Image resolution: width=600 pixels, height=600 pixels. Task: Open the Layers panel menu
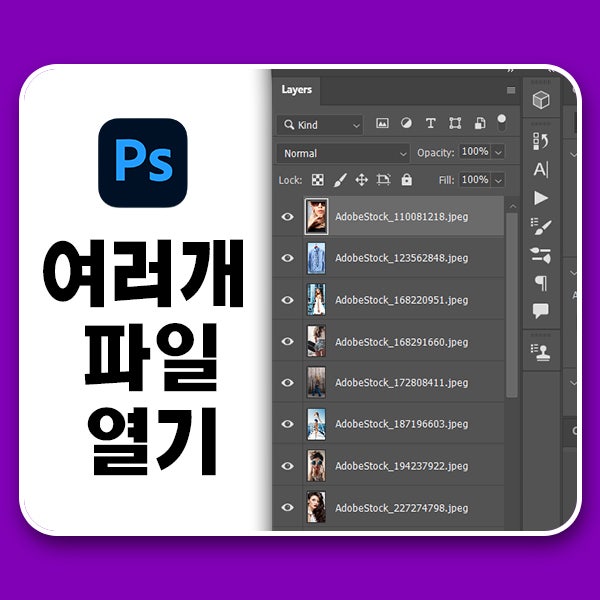511,90
